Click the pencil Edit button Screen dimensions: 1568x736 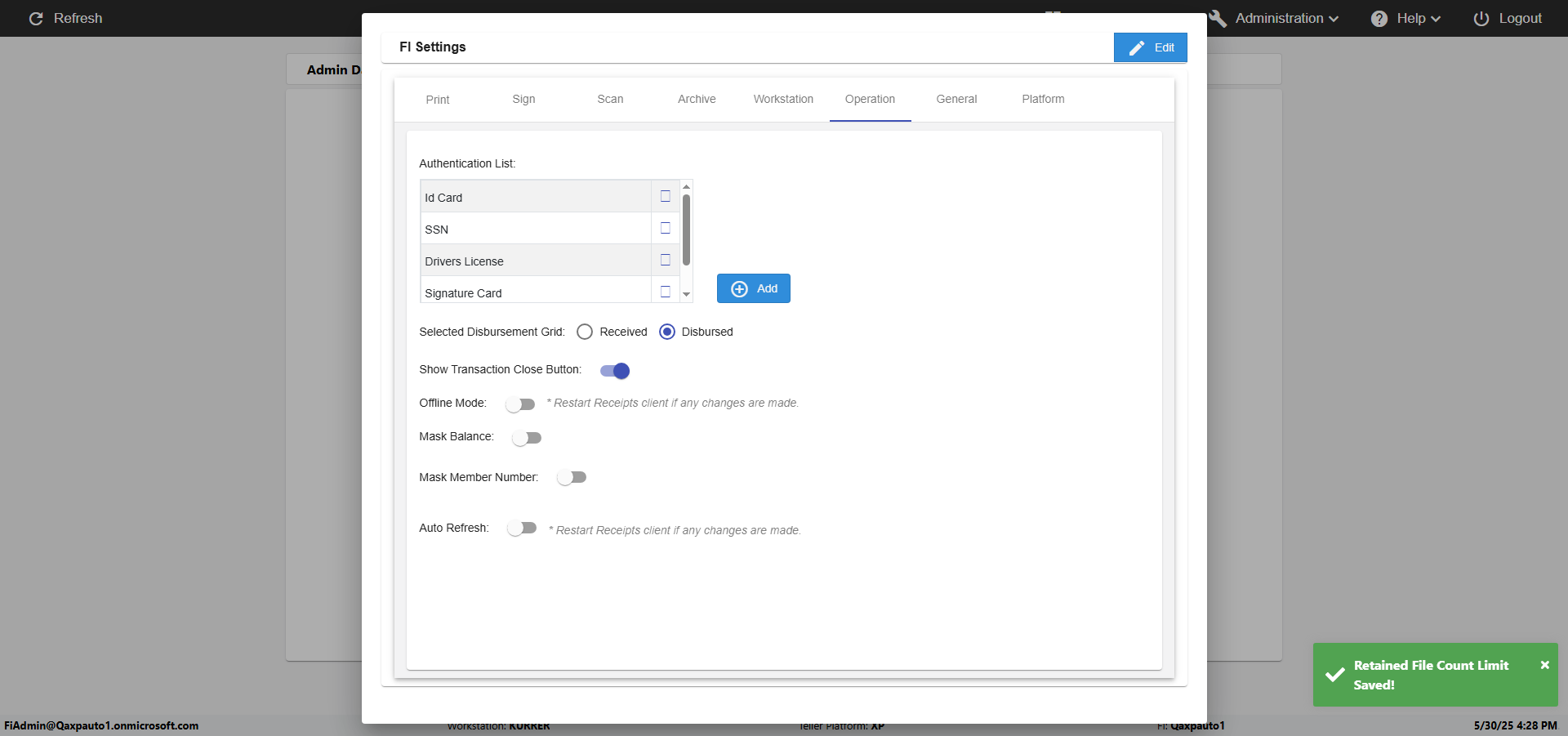click(1150, 47)
